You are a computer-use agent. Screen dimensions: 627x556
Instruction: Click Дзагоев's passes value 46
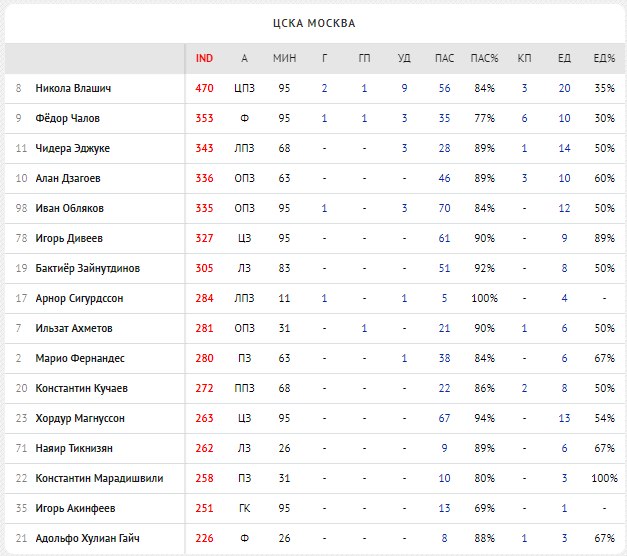444,178
